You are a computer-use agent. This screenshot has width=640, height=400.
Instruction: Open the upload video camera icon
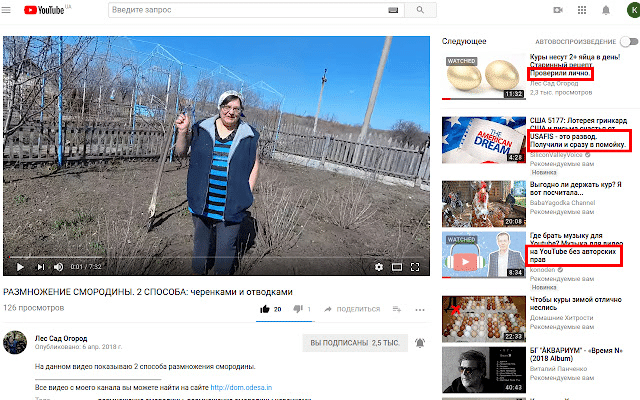tap(558, 10)
